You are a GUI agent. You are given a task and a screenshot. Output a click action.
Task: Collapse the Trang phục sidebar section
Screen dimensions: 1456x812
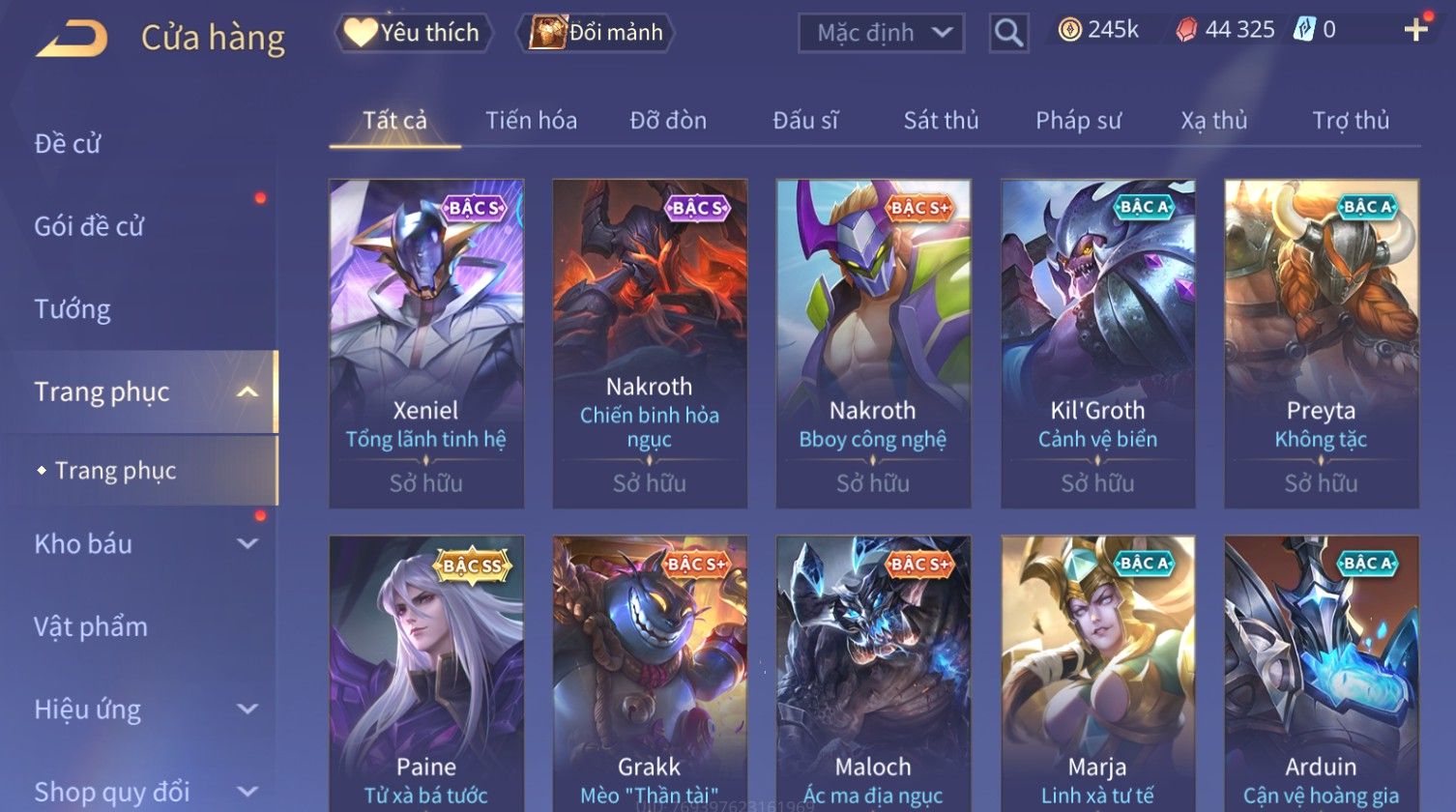coord(248,391)
